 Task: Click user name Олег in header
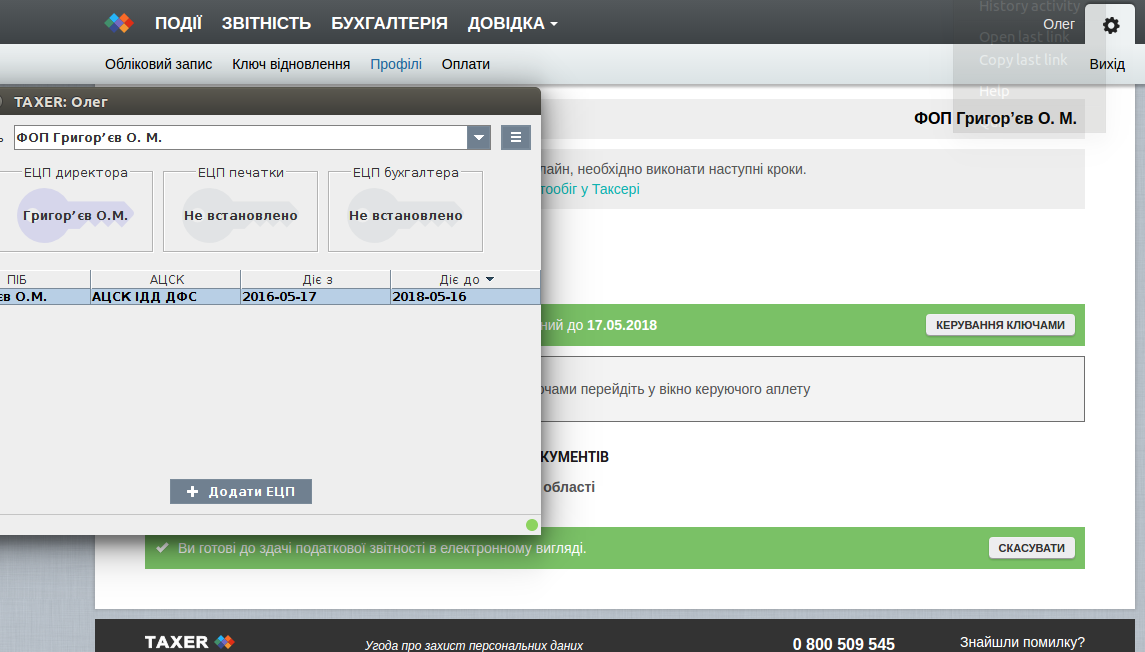1059,24
